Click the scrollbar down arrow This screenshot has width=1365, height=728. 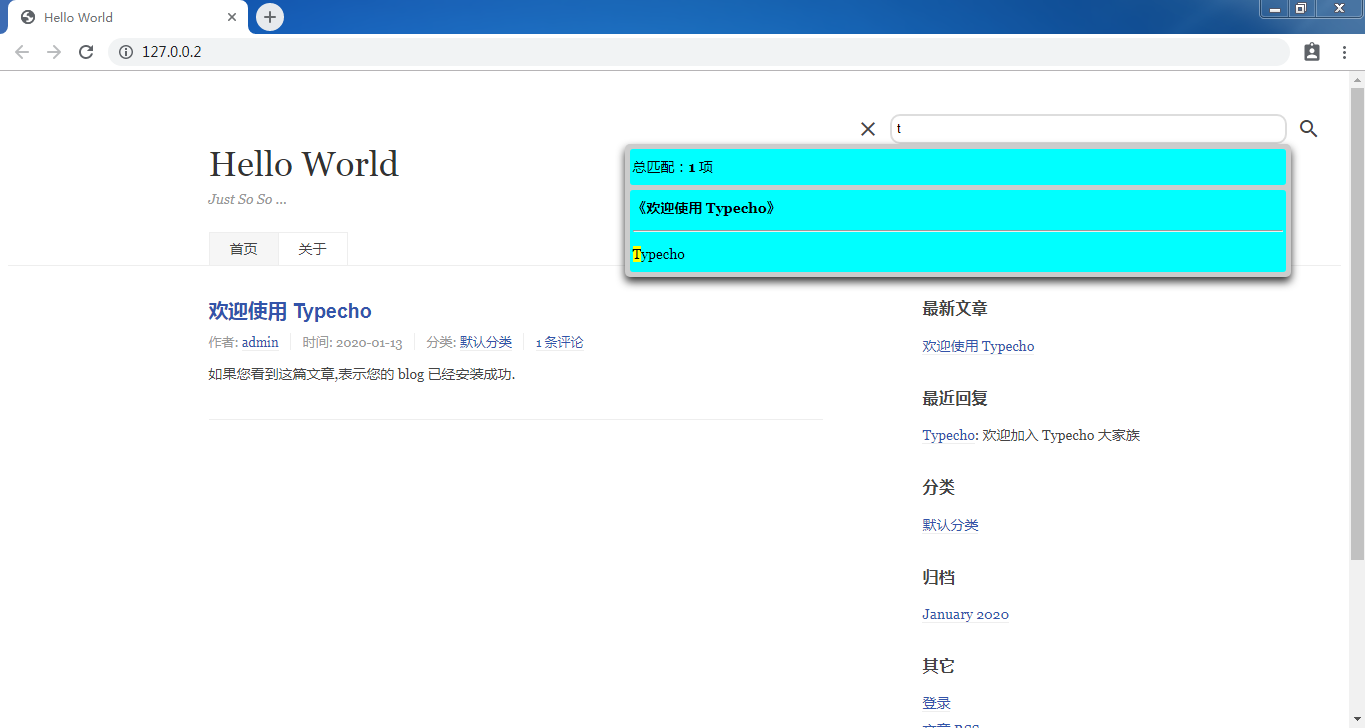tap(1357, 721)
